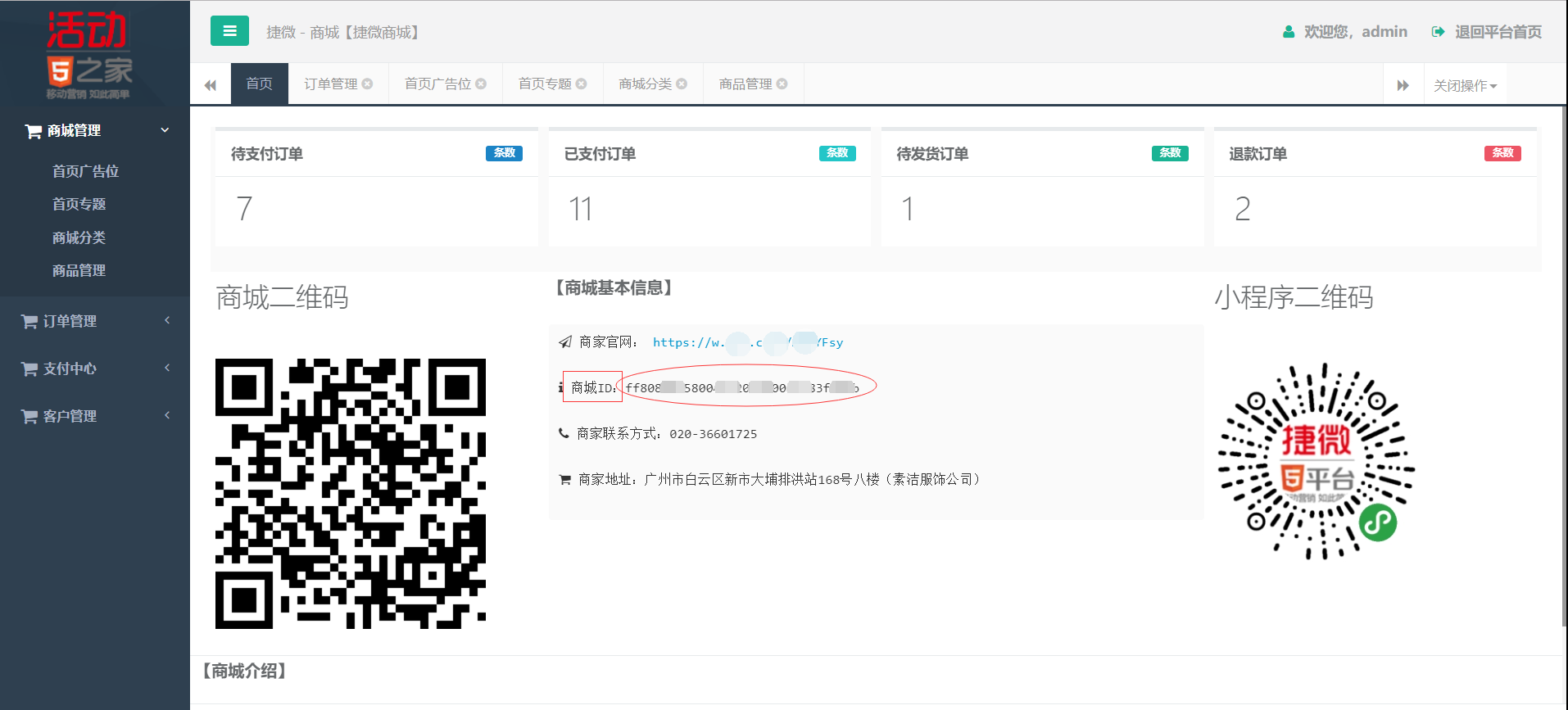Image resolution: width=1568 pixels, height=710 pixels.
Task: Click the 小程序二维码 mini-program code image
Action: tap(1316, 462)
